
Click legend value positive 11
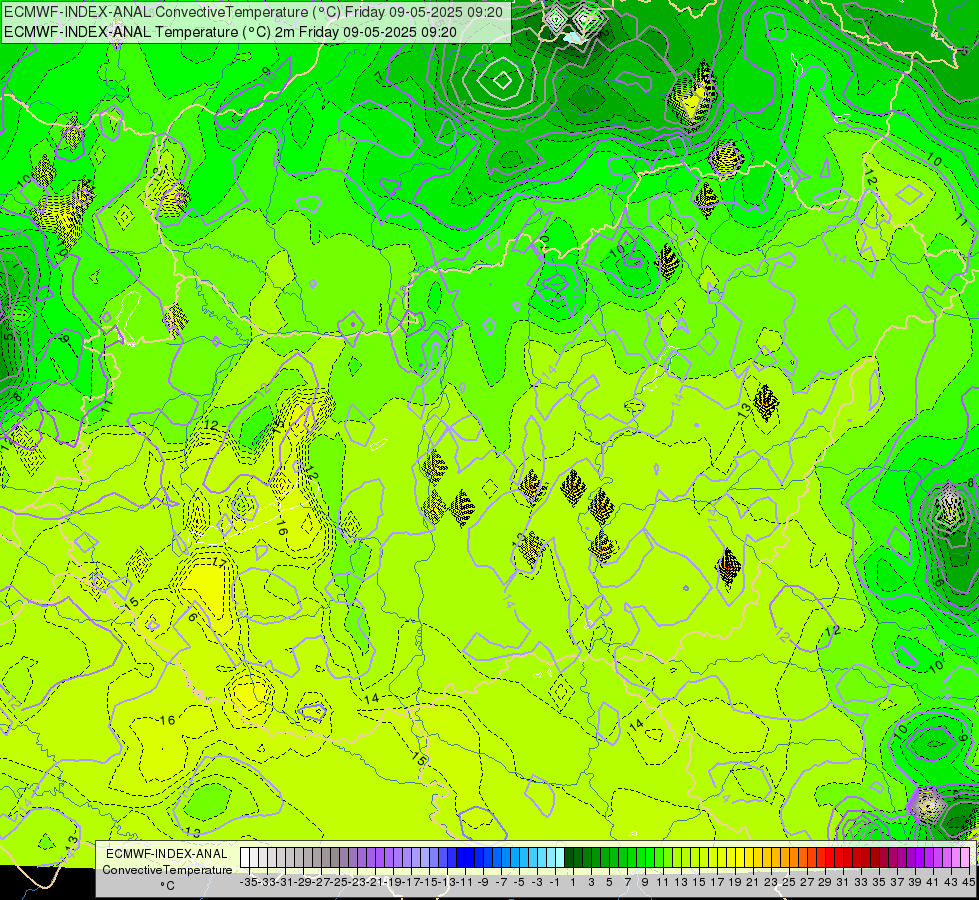(663, 882)
